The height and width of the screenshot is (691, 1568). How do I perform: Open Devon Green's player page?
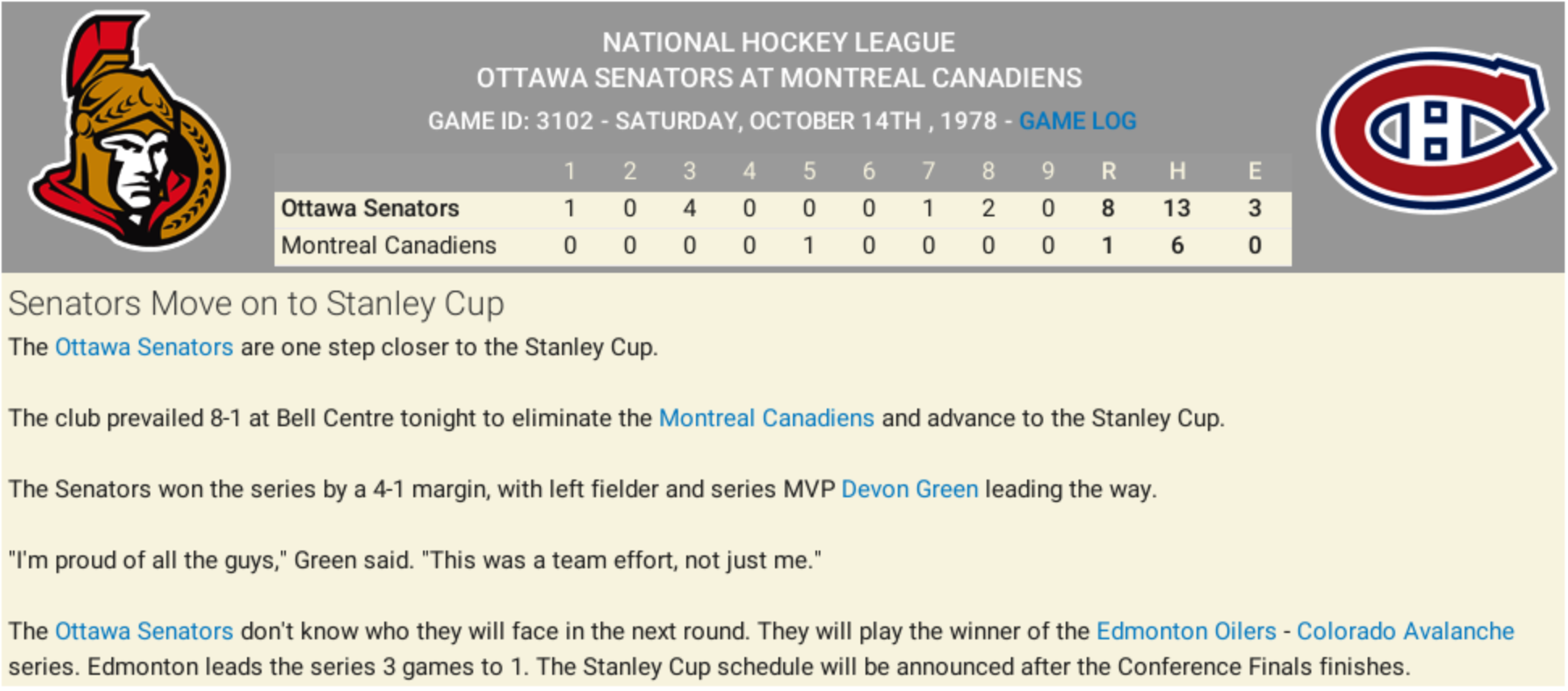coord(909,489)
